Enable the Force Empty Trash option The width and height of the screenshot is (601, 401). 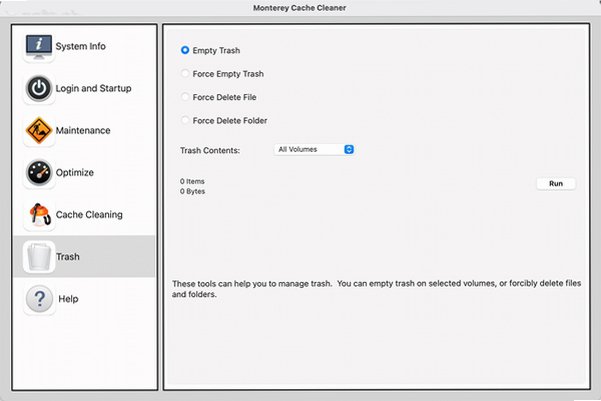185,73
